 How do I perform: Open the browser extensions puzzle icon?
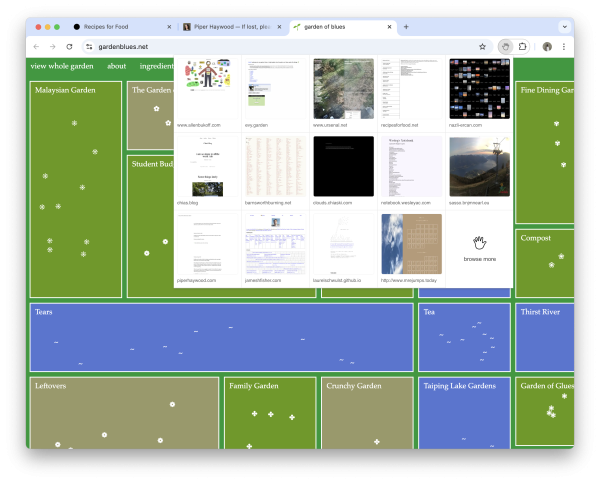[525, 46]
